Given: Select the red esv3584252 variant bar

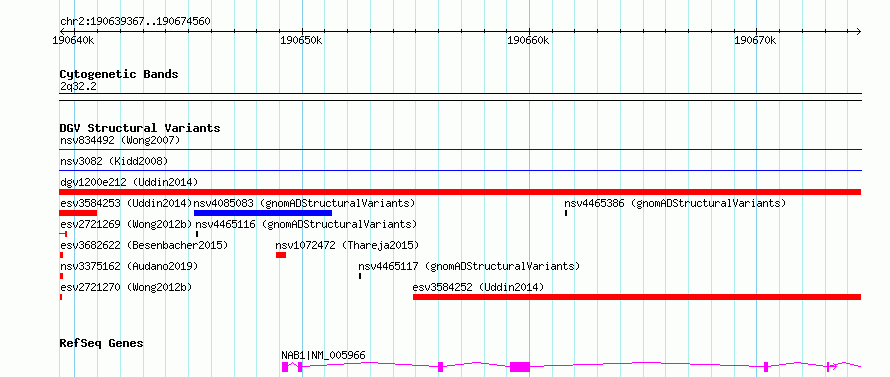Looking at the screenshot, I should click(637, 297).
